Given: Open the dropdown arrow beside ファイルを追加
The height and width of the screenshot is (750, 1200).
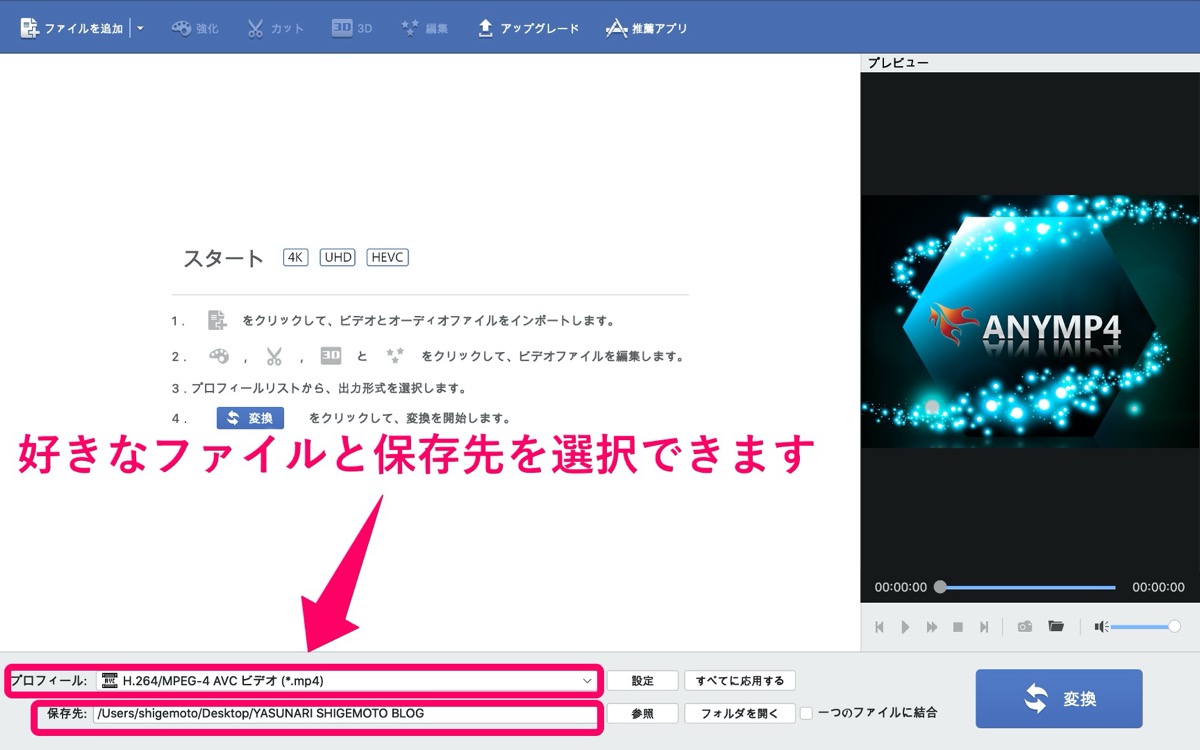Looking at the screenshot, I should click(140, 28).
